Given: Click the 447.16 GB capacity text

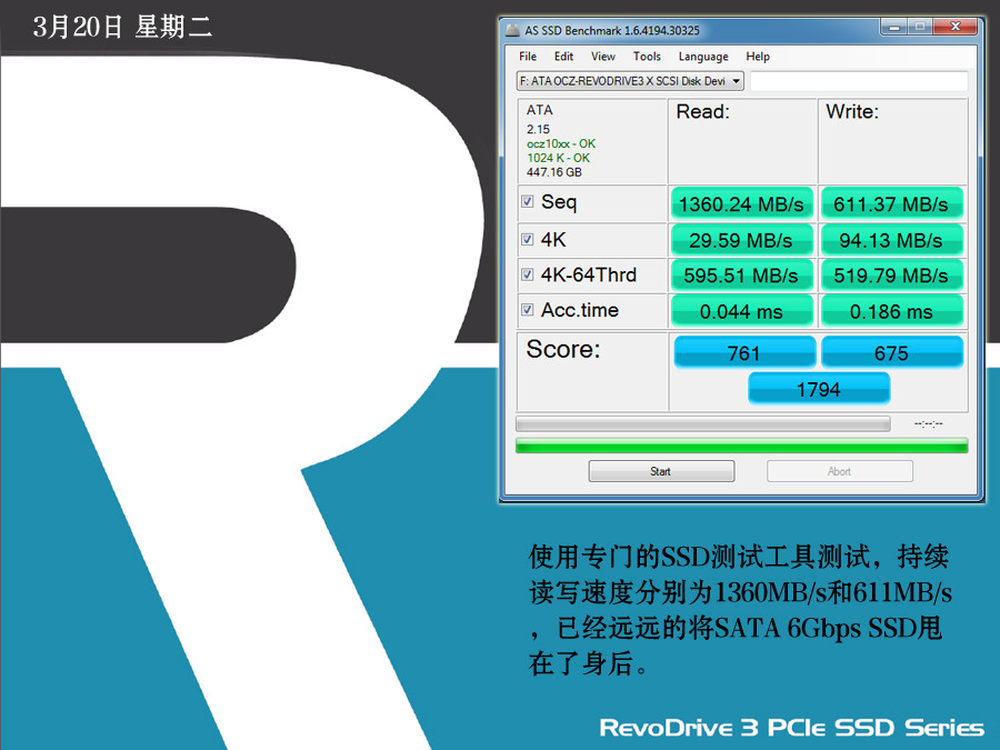Looking at the screenshot, I should 554,172.
